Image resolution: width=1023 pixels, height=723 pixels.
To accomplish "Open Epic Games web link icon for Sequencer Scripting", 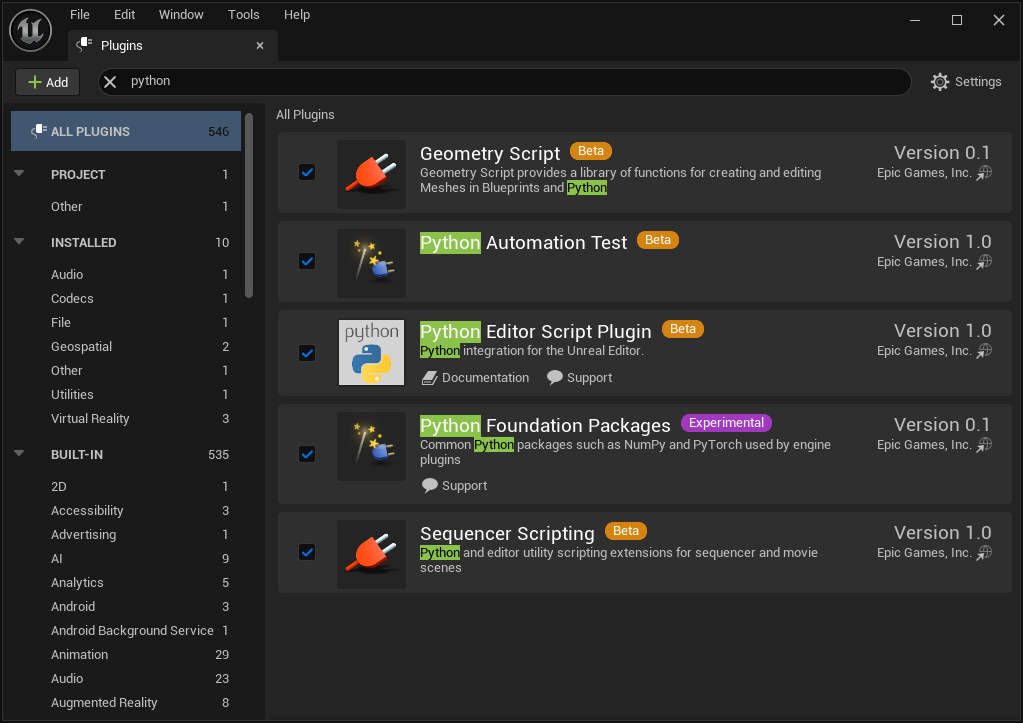I will click(984, 553).
